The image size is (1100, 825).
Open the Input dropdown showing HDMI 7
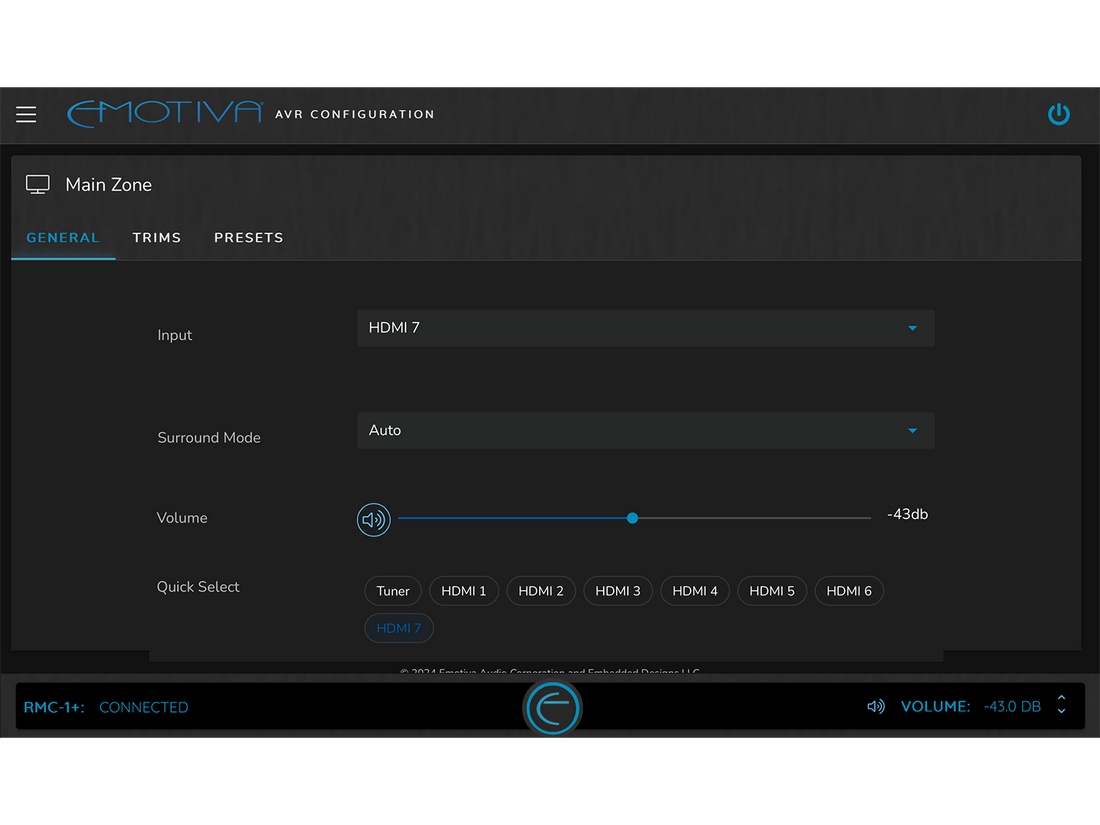pyautogui.click(x=645, y=328)
